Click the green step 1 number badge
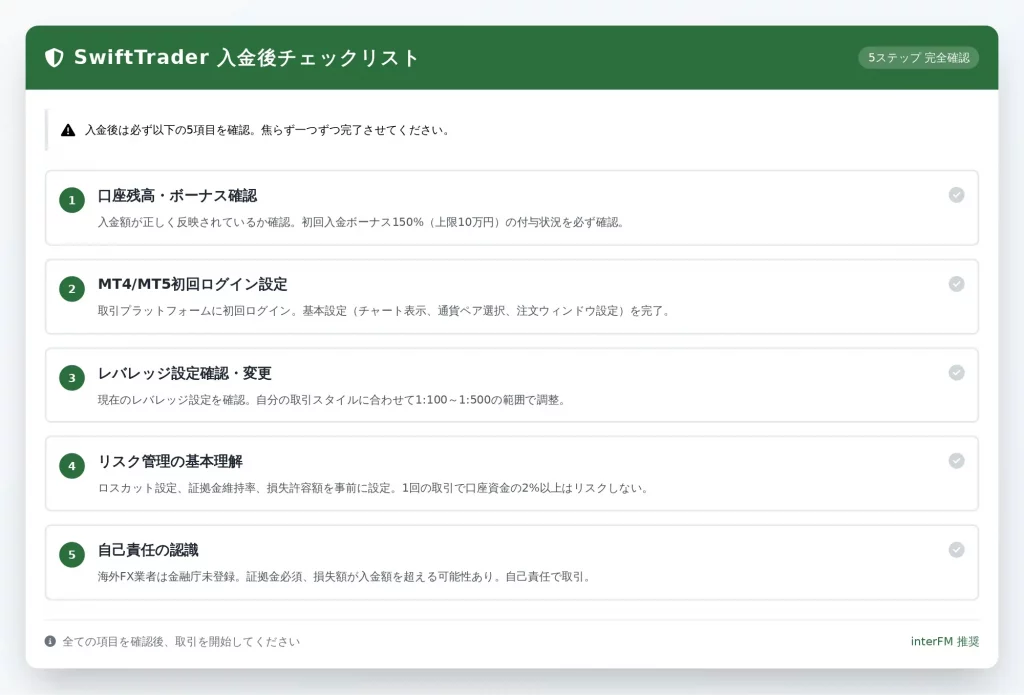Image resolution: width=1024 pixels, height=695 pixels. (72, 200)
